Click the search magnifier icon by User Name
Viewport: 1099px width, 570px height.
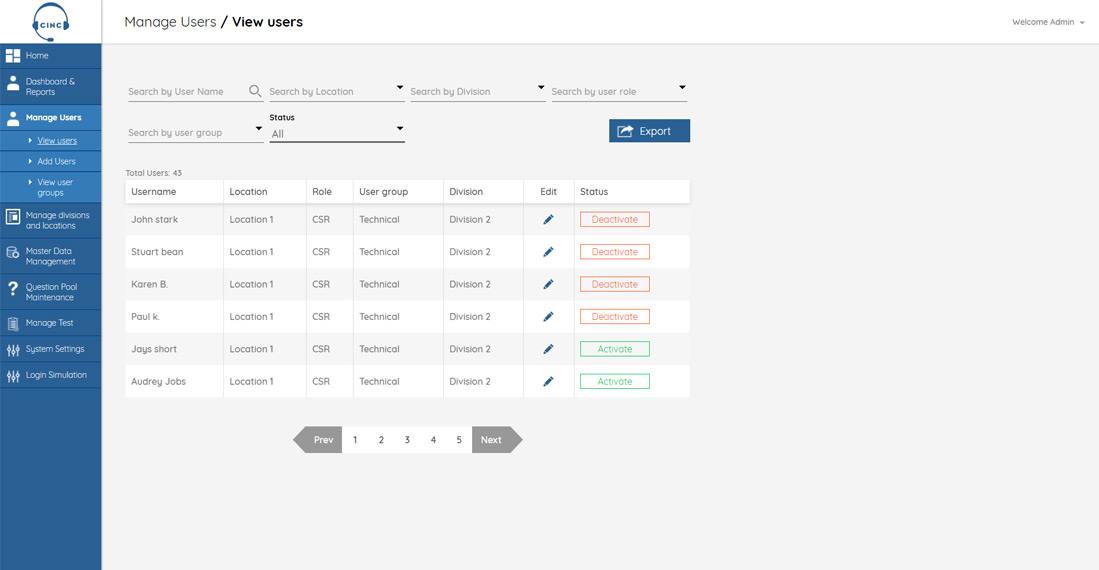255,91
